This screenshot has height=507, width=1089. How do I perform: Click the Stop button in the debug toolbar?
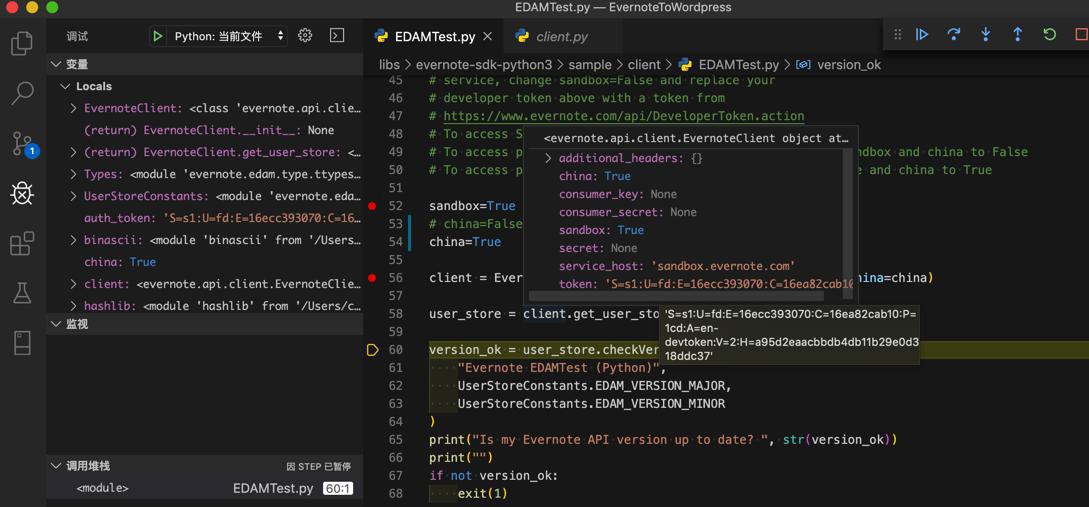point(1081,34)
